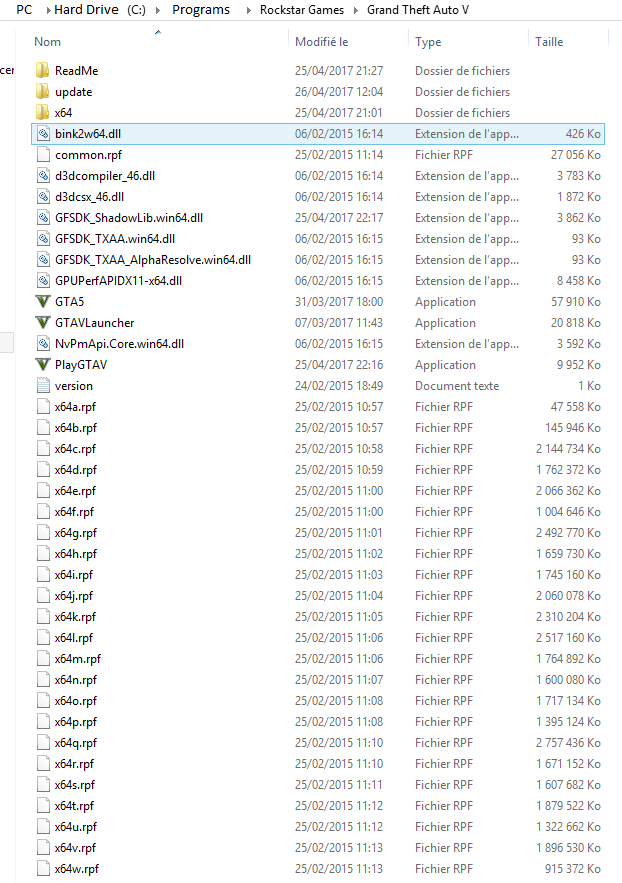Viewport: 622px width, 883px height.
Task: Sort by Type column header
Action: click(428, 42)
